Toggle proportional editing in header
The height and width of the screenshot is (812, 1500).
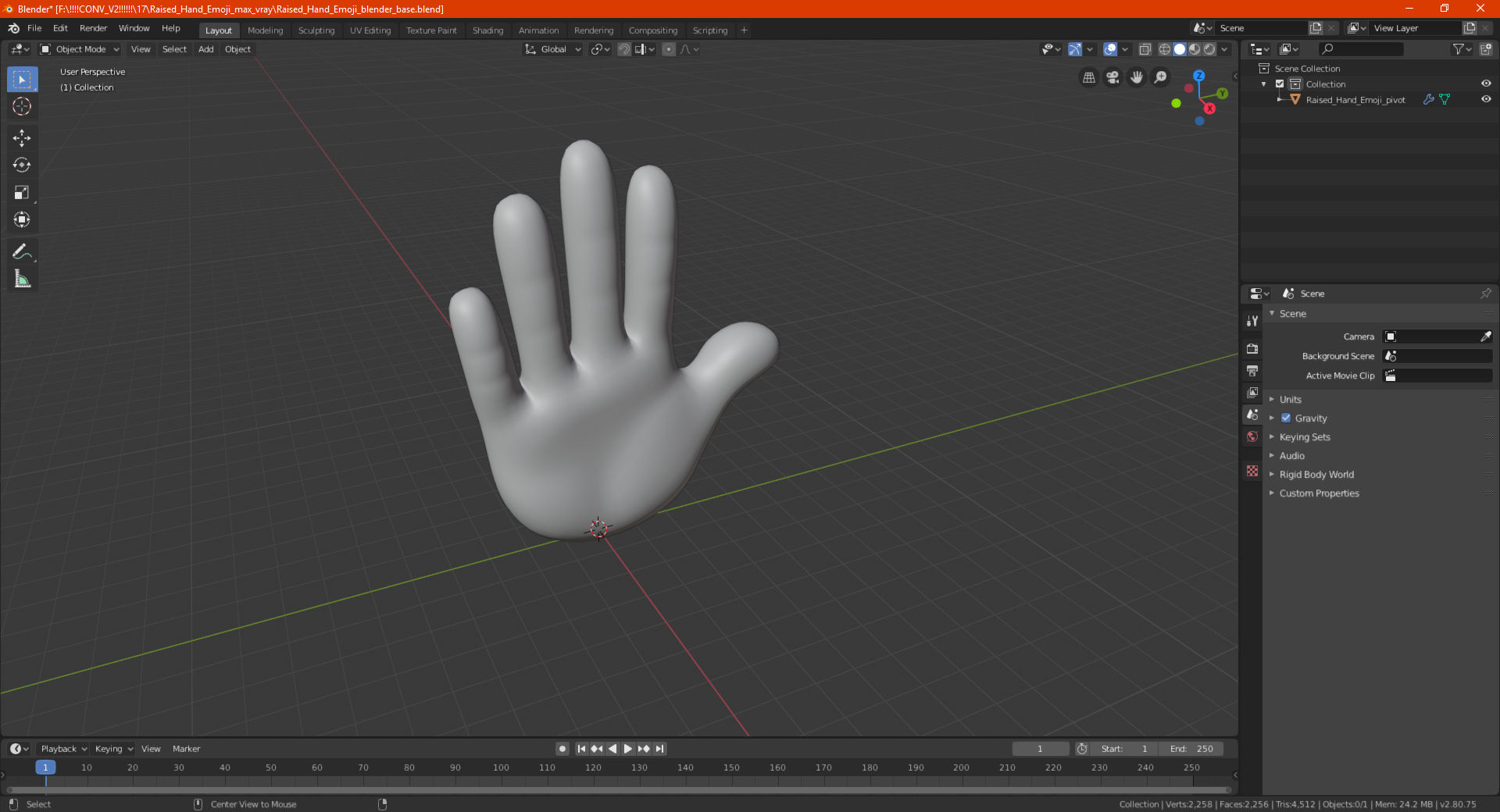pos(669,49)
